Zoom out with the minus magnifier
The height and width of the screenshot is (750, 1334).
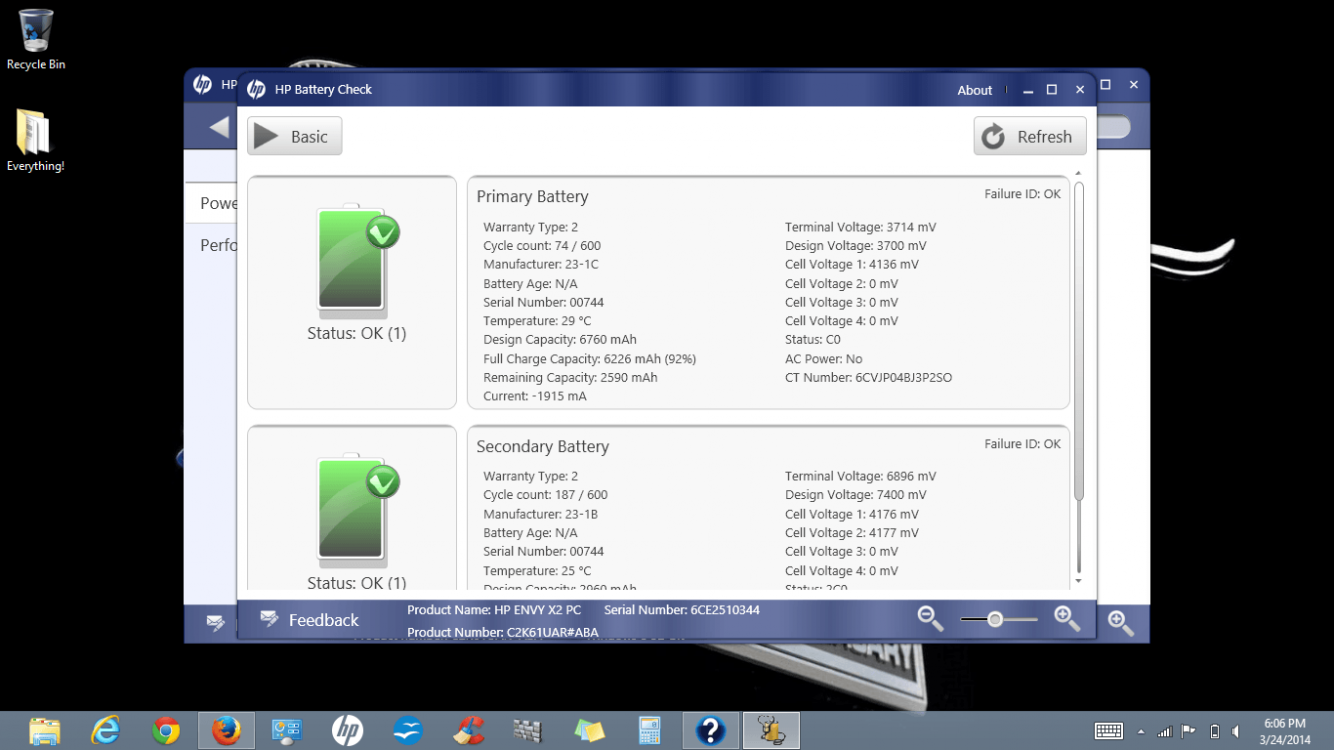(931, 619)
